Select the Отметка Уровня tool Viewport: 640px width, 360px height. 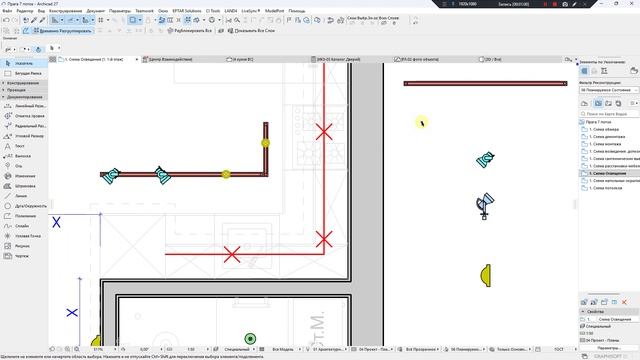24,116
